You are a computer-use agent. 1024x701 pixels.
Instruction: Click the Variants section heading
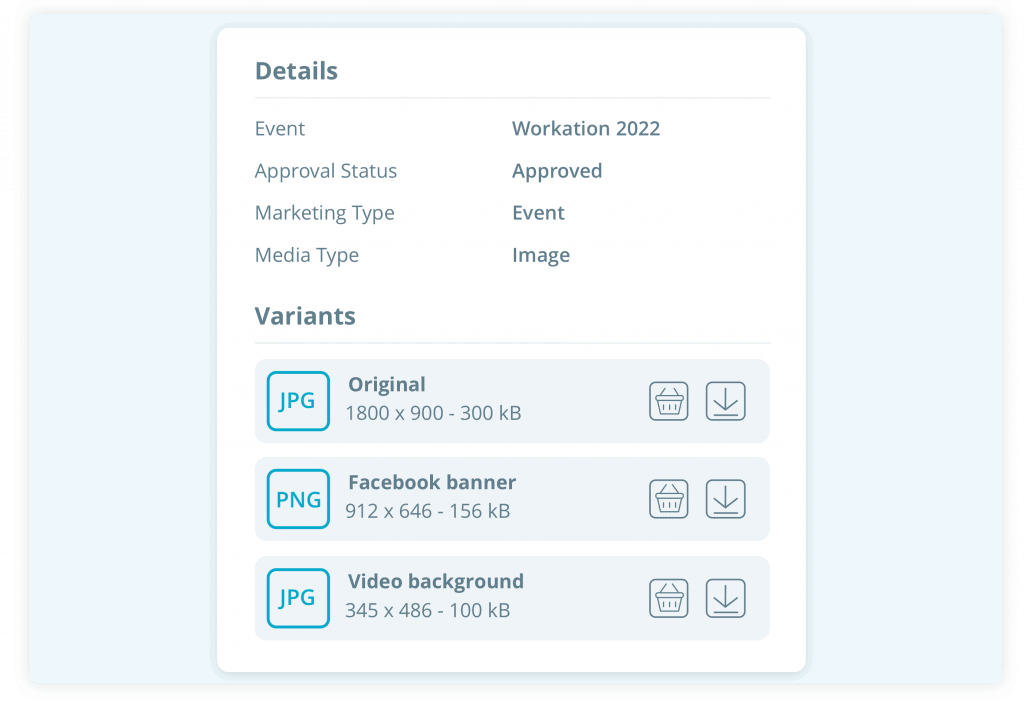(305, 317)
